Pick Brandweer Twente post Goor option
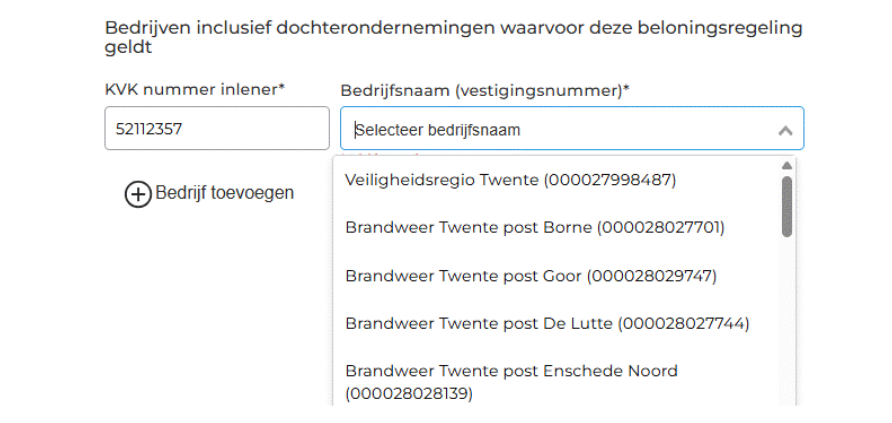The width and height of the screenshot is (892, 423). point(531,275)
